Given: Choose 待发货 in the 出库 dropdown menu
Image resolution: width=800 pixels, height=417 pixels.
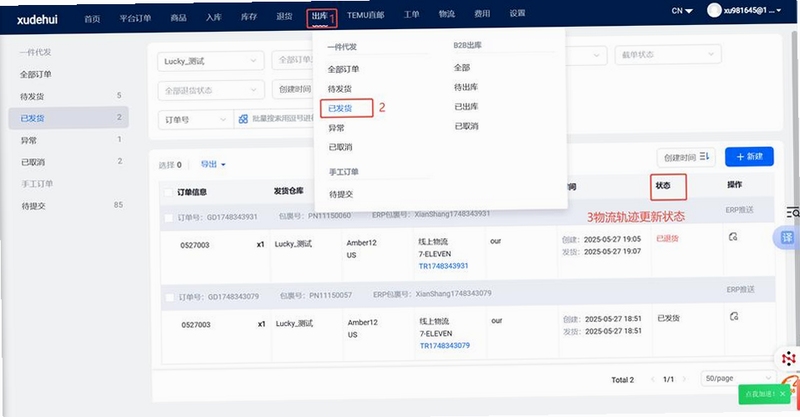Looking at the screenshot, I should [x=340, y=89].
